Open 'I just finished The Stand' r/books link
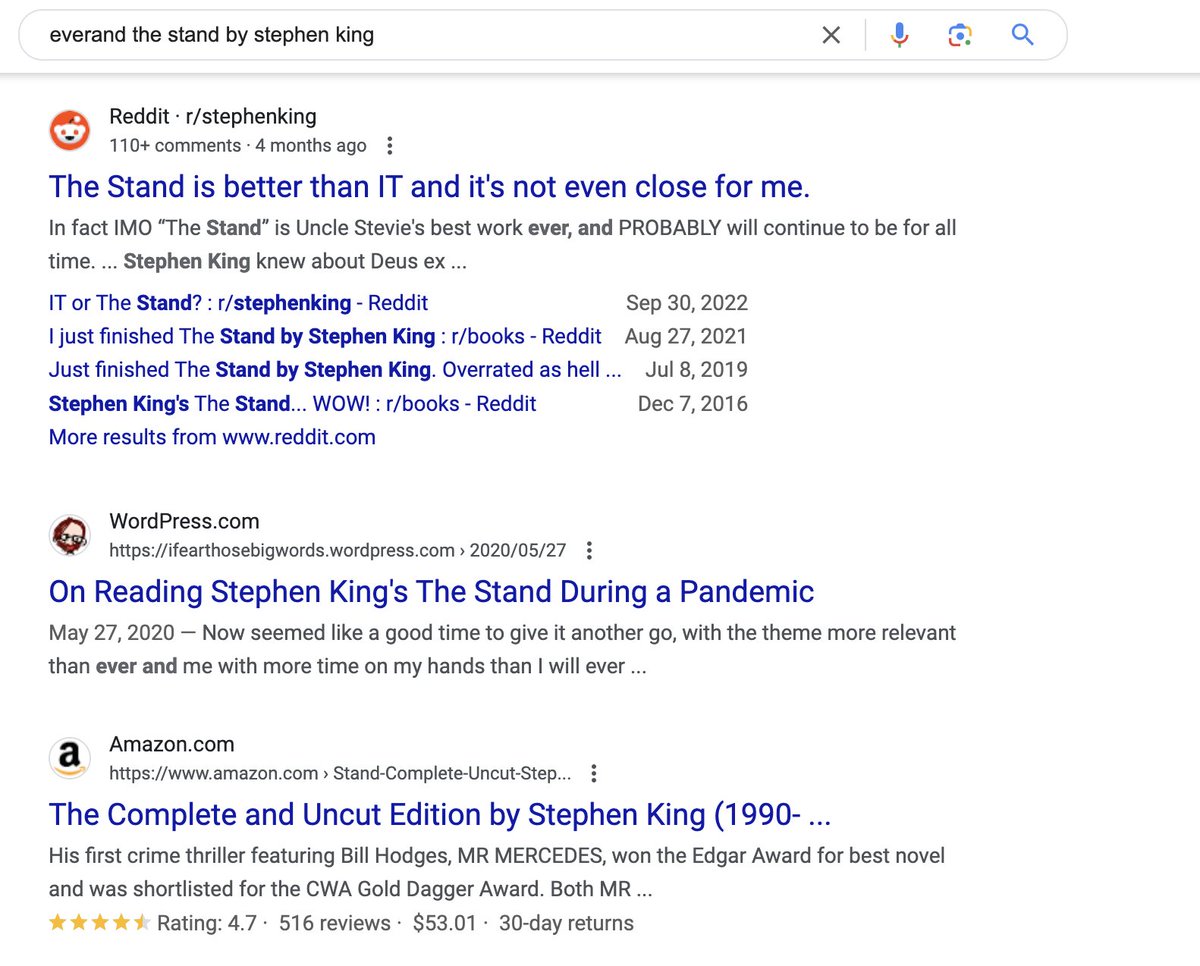Image resolution: width=1200 pixels, height=966 pixels. (x=325, y=336)
